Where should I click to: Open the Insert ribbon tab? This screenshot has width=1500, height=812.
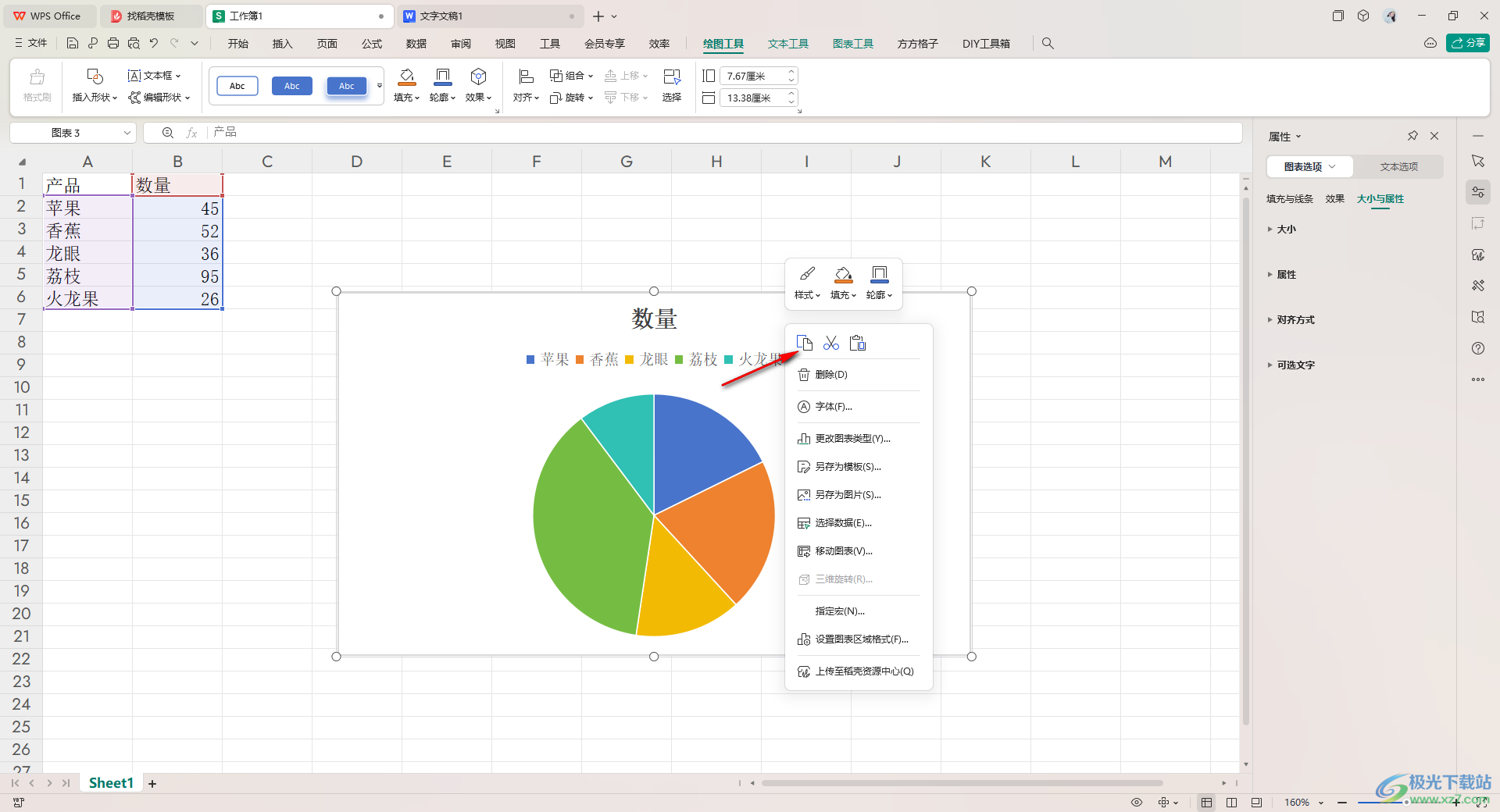pyautogui.click(x=282, y=44)
